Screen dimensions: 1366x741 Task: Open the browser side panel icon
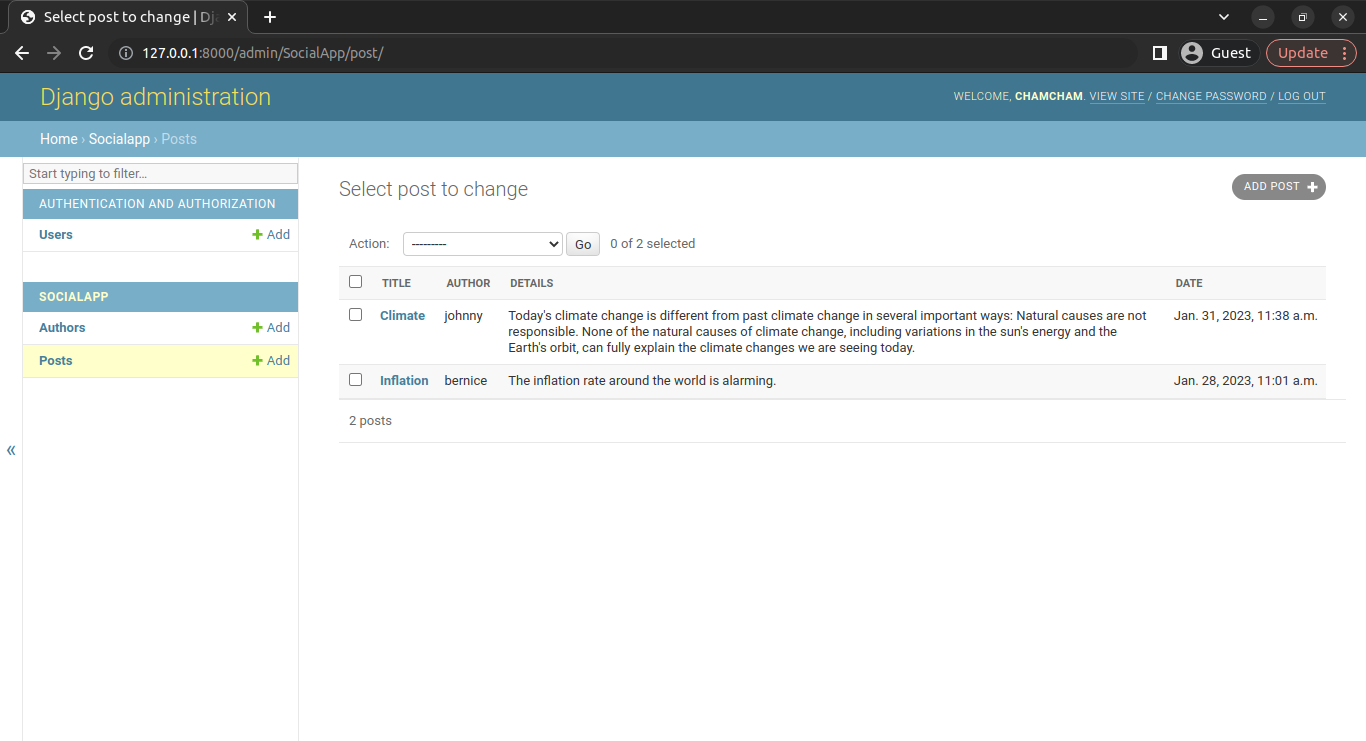pos(1159,53)
